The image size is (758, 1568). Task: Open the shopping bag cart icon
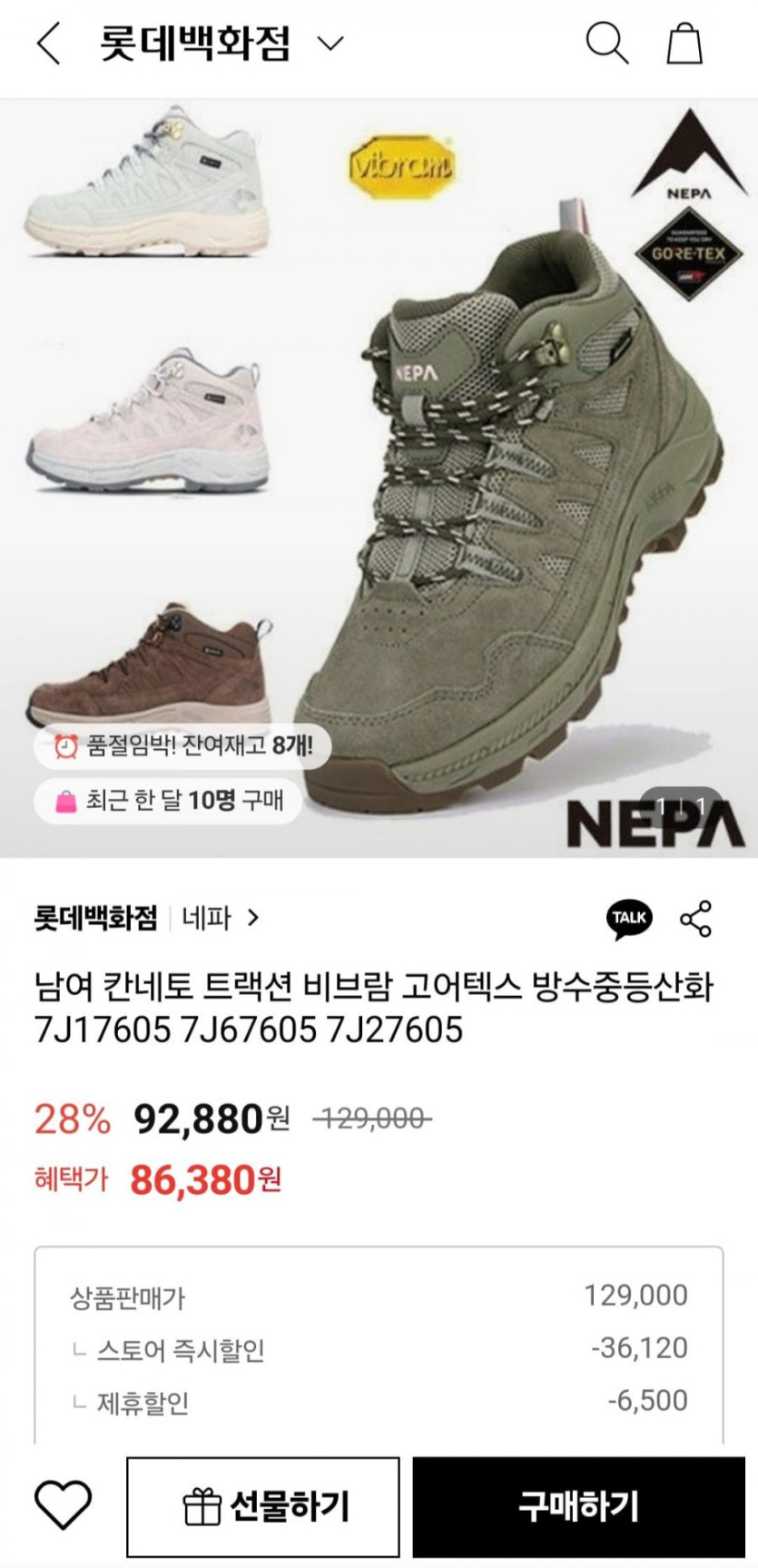684,43
